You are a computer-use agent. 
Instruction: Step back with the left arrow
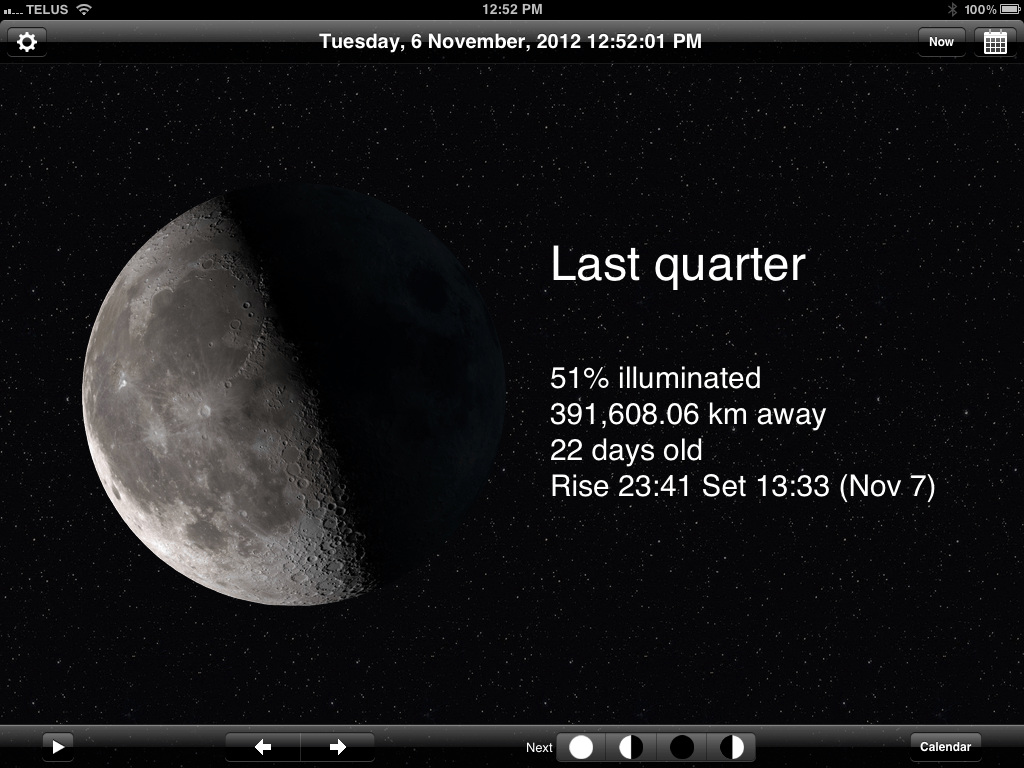[x=263, y=747]
